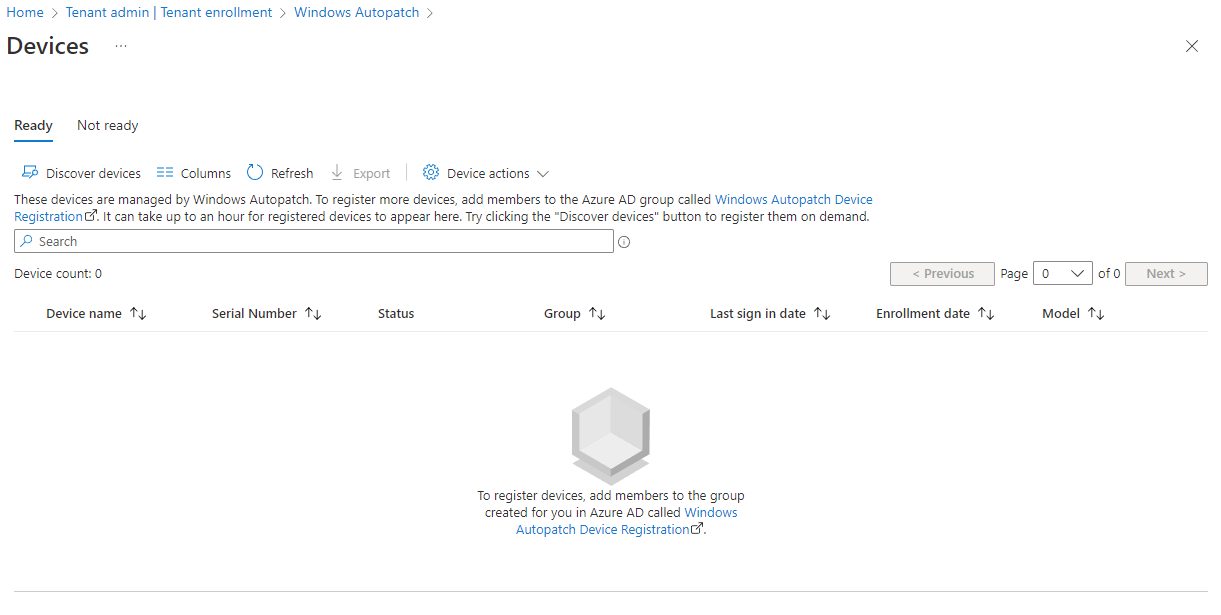Click the Export button
The height and width of the screenshot is (615, 1221).
(x=360, y=173)
